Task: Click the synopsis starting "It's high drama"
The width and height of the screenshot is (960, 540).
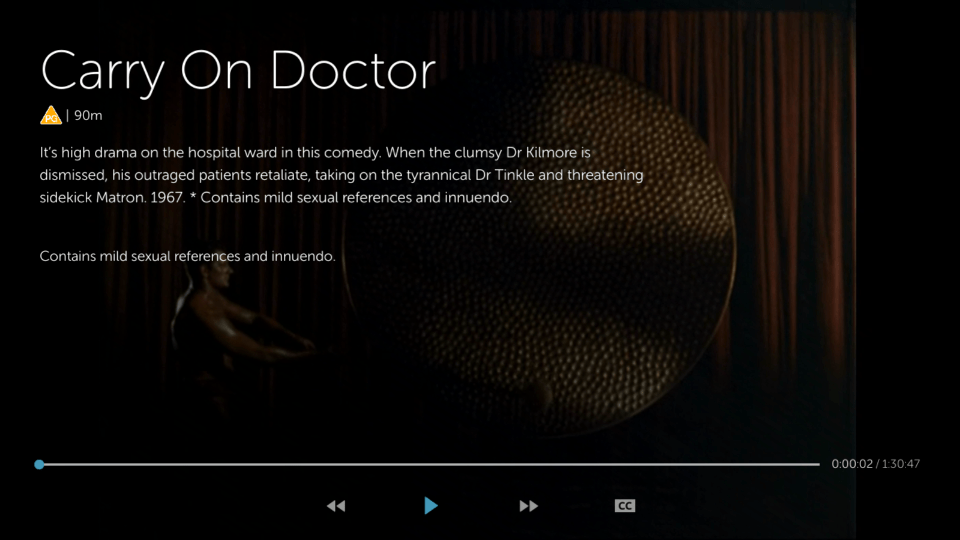Action: (x=340, y=175)
